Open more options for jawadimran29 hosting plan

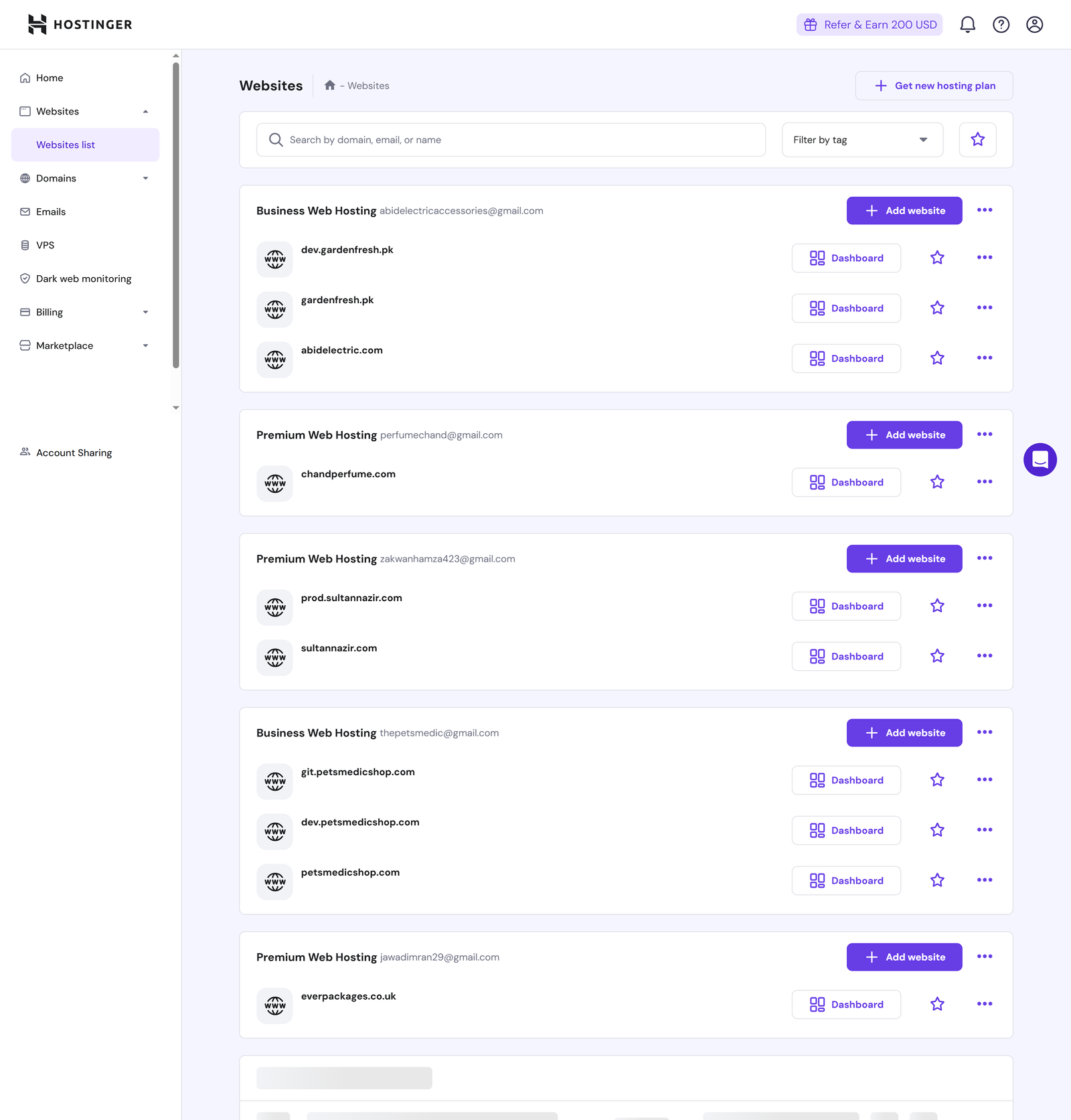click(x=985, y=957)
